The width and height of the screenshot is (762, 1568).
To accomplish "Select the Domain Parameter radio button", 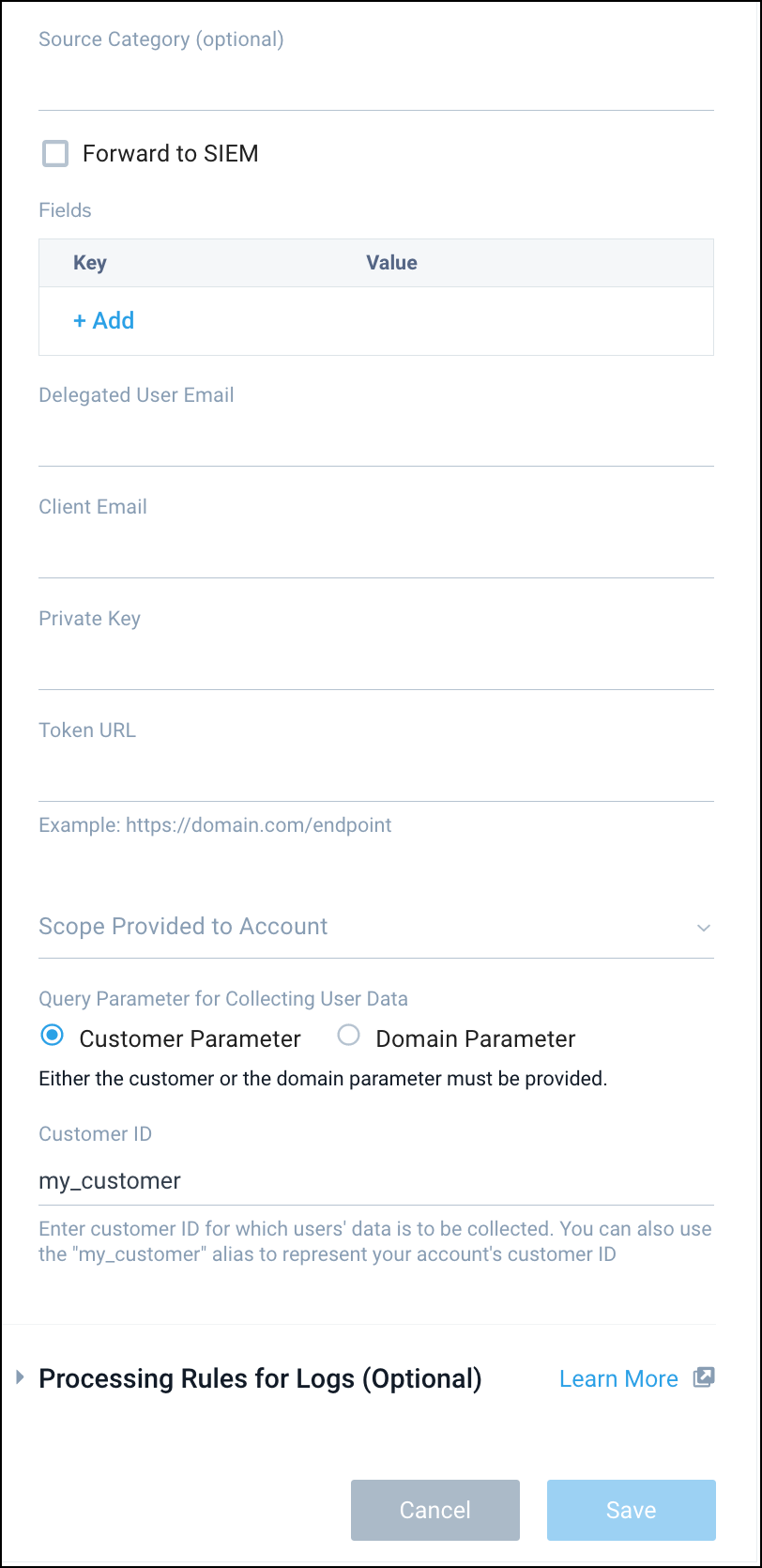I will click(x=349, y=1036).
